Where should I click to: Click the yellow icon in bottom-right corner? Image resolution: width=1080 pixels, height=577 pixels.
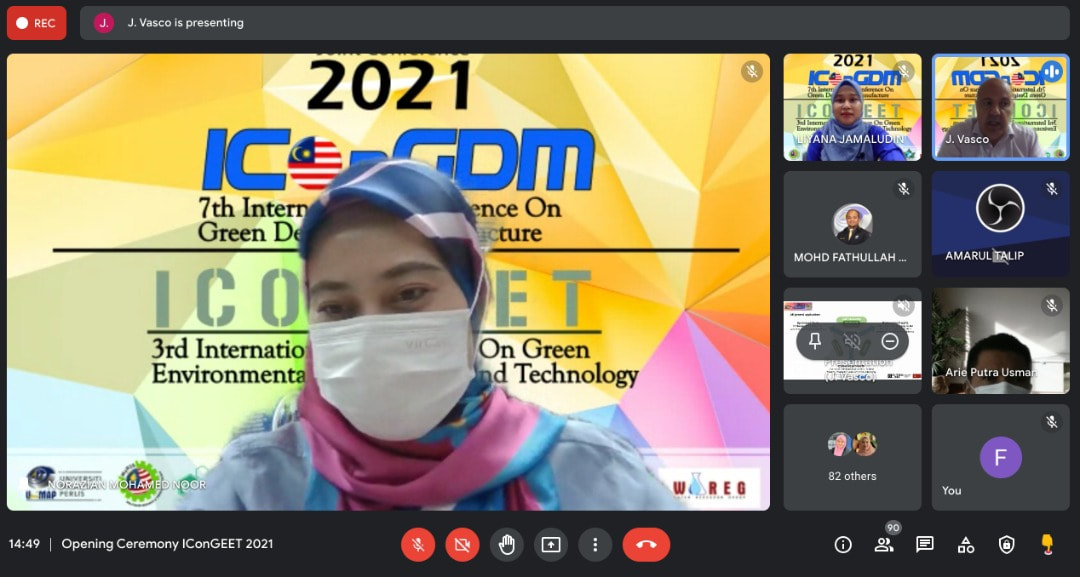[x=1047, y=544]
